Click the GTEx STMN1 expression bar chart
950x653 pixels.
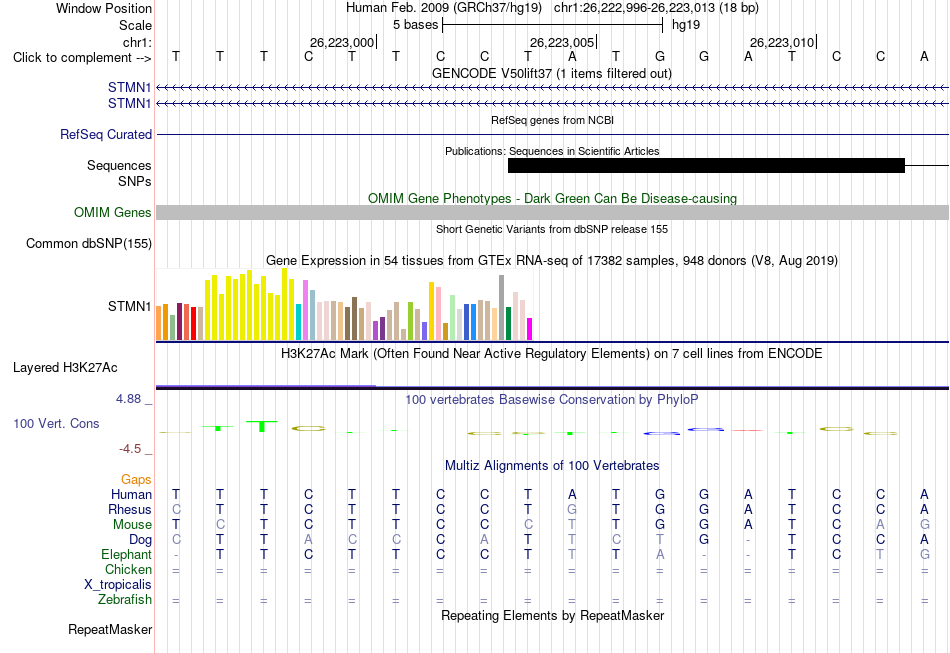click(344, 304)
